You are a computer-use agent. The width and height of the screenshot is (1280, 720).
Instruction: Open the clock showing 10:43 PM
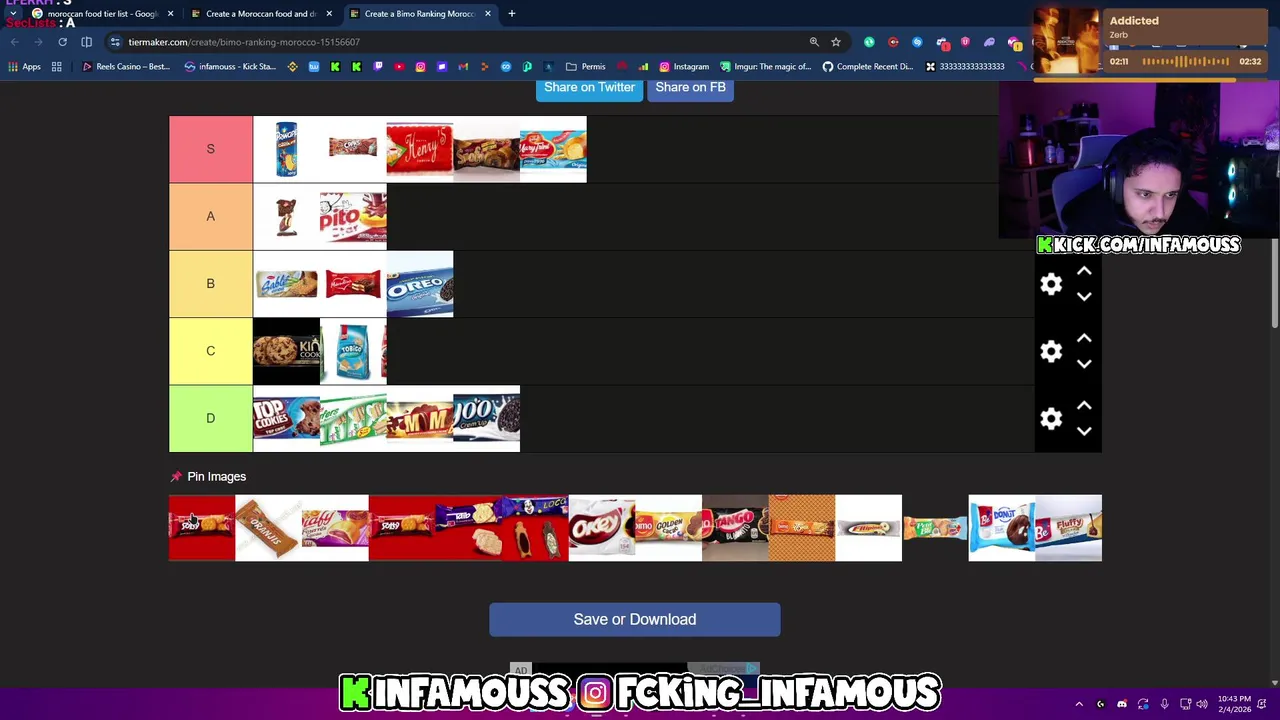click(1234, 704)
